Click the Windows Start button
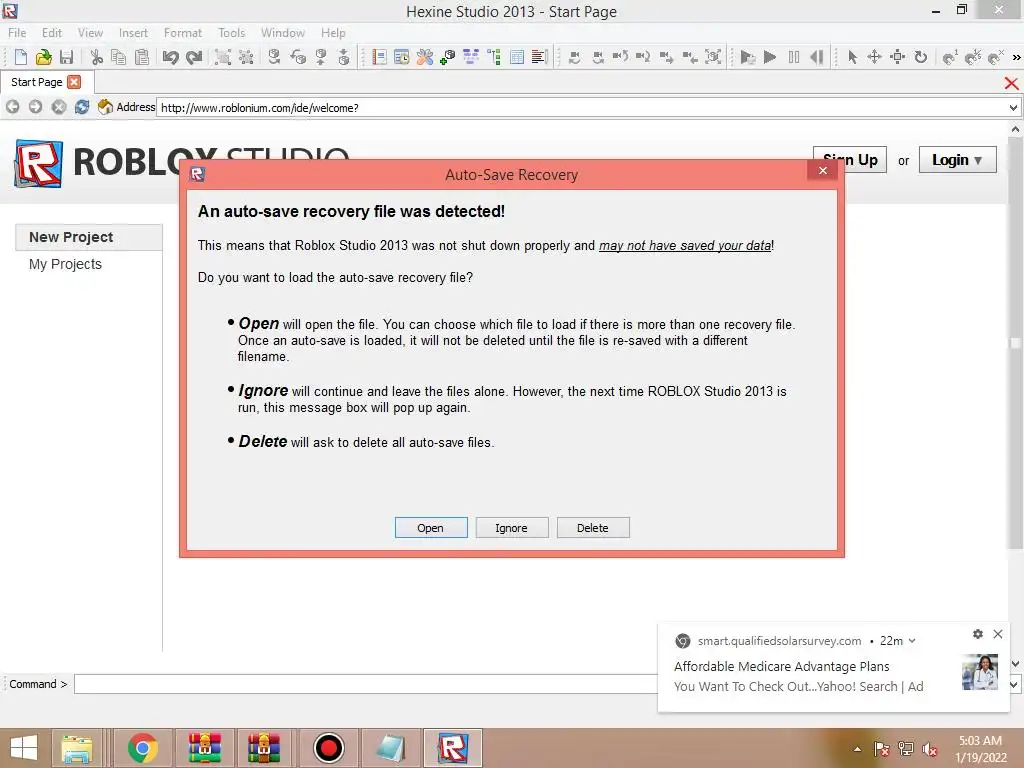The width and height of the screenshot is (1024, 768). point(24,748)
